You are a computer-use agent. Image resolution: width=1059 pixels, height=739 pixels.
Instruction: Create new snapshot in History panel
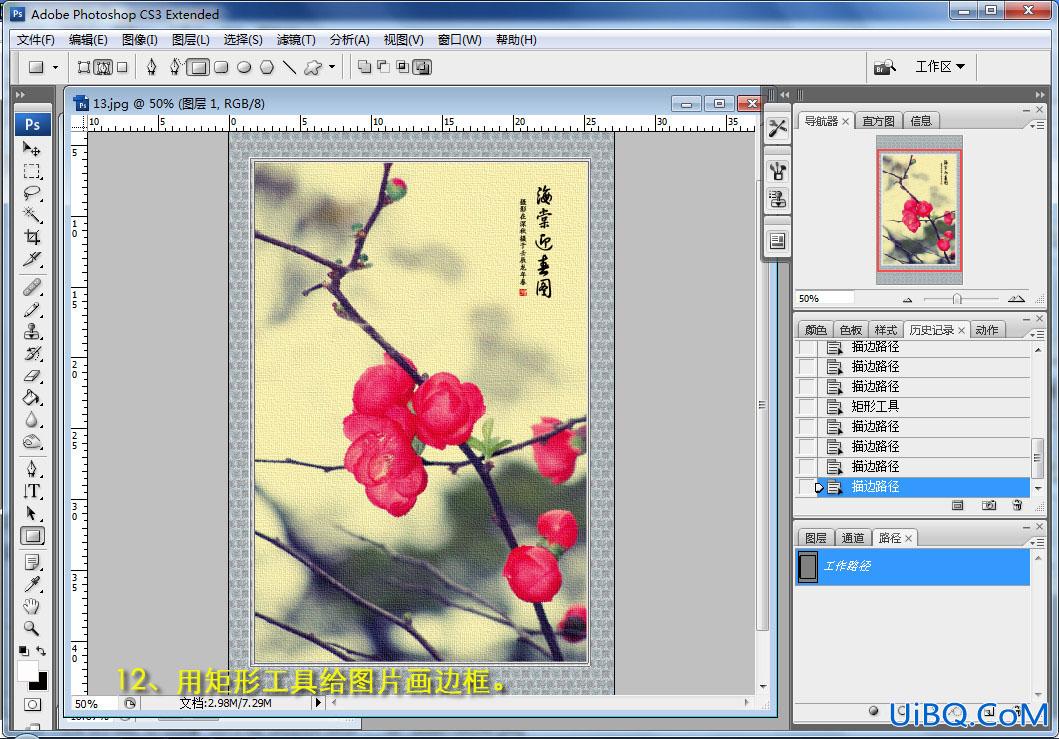point(989,505)
